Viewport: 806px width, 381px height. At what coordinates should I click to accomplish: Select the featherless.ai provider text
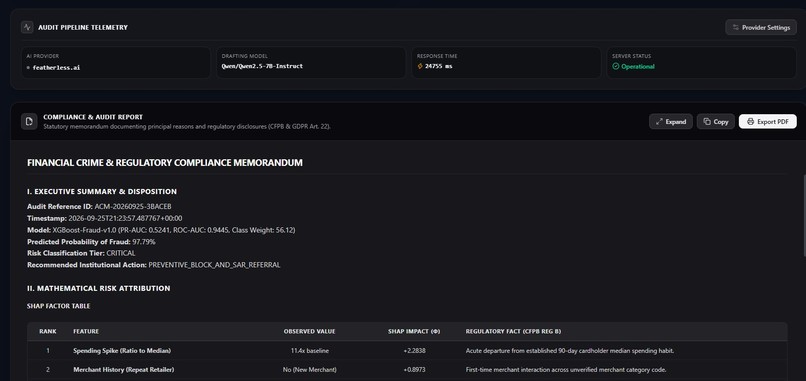click(56, 67)
